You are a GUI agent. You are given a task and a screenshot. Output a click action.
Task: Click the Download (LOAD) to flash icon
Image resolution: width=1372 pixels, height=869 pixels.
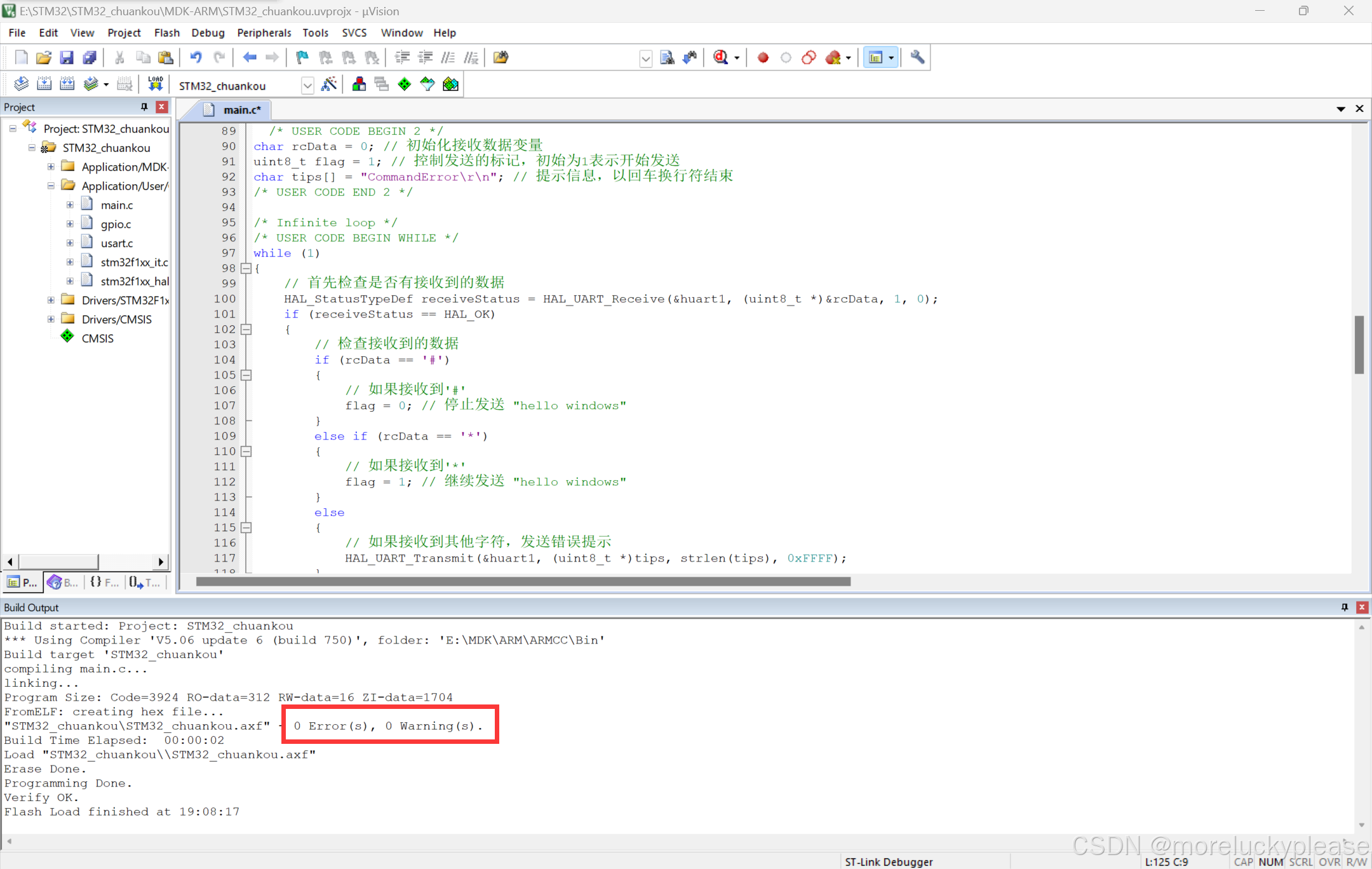155,84
